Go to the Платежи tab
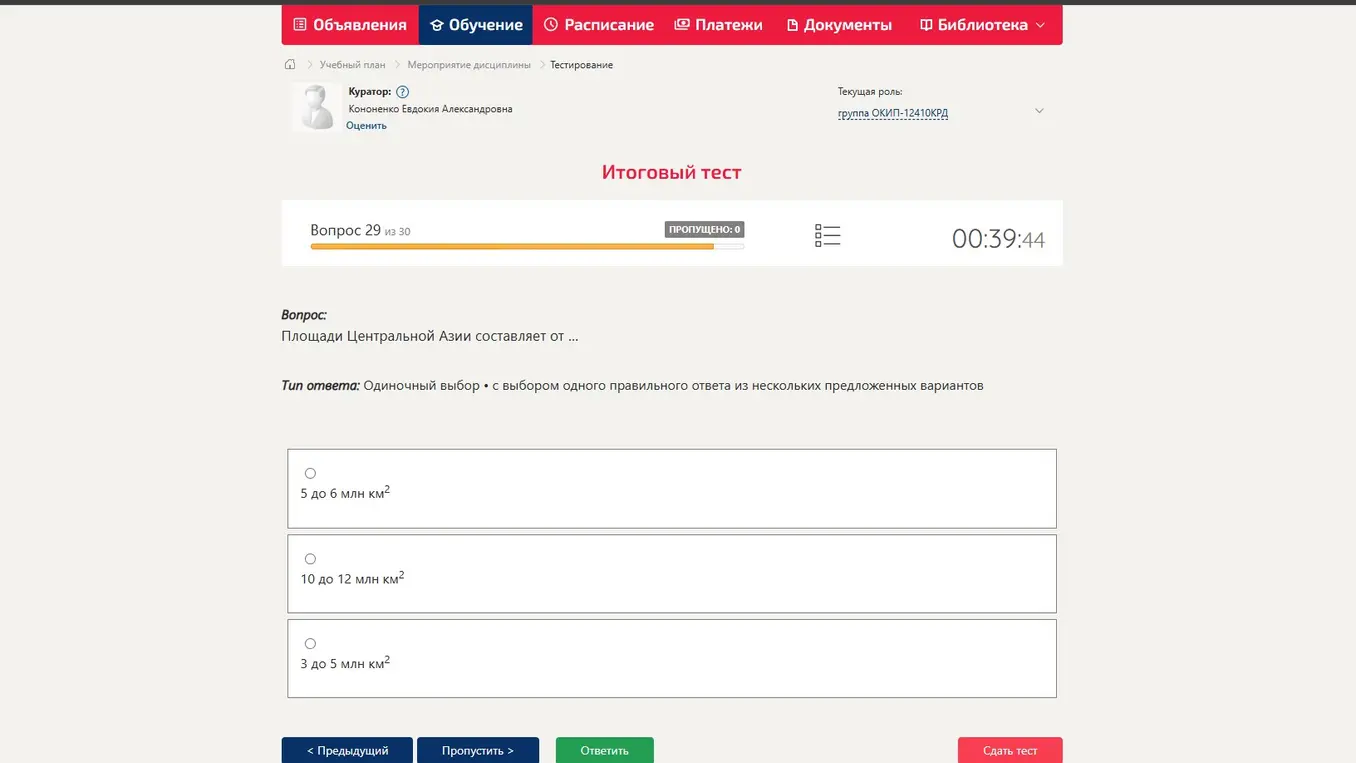 [718, 25]
